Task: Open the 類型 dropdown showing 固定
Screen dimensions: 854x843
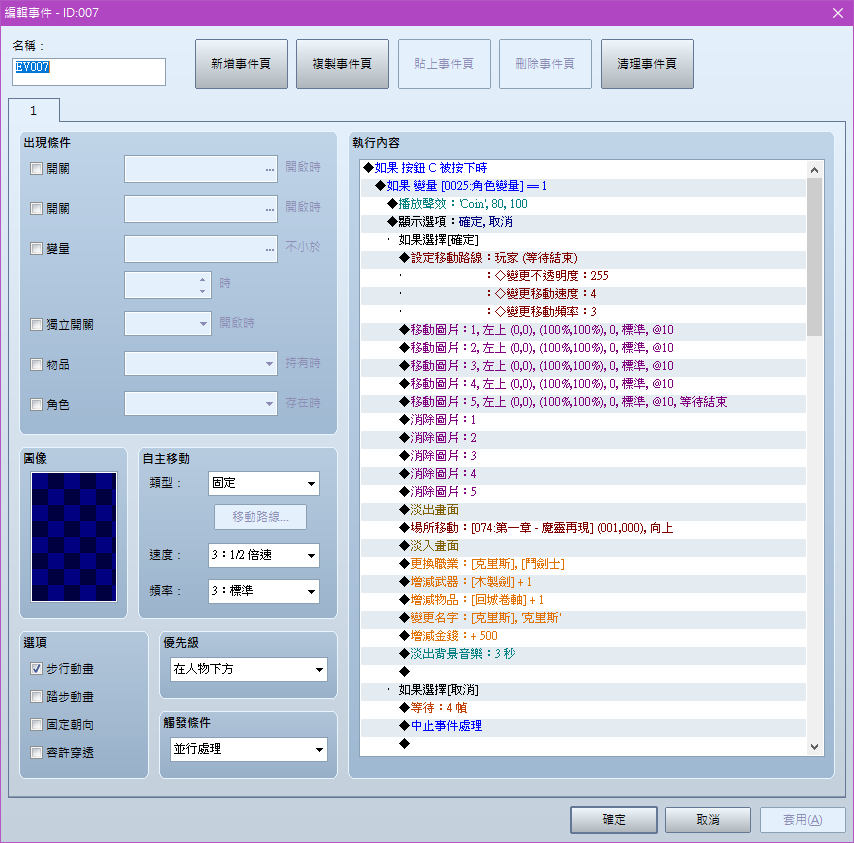Action: (264, 484)
